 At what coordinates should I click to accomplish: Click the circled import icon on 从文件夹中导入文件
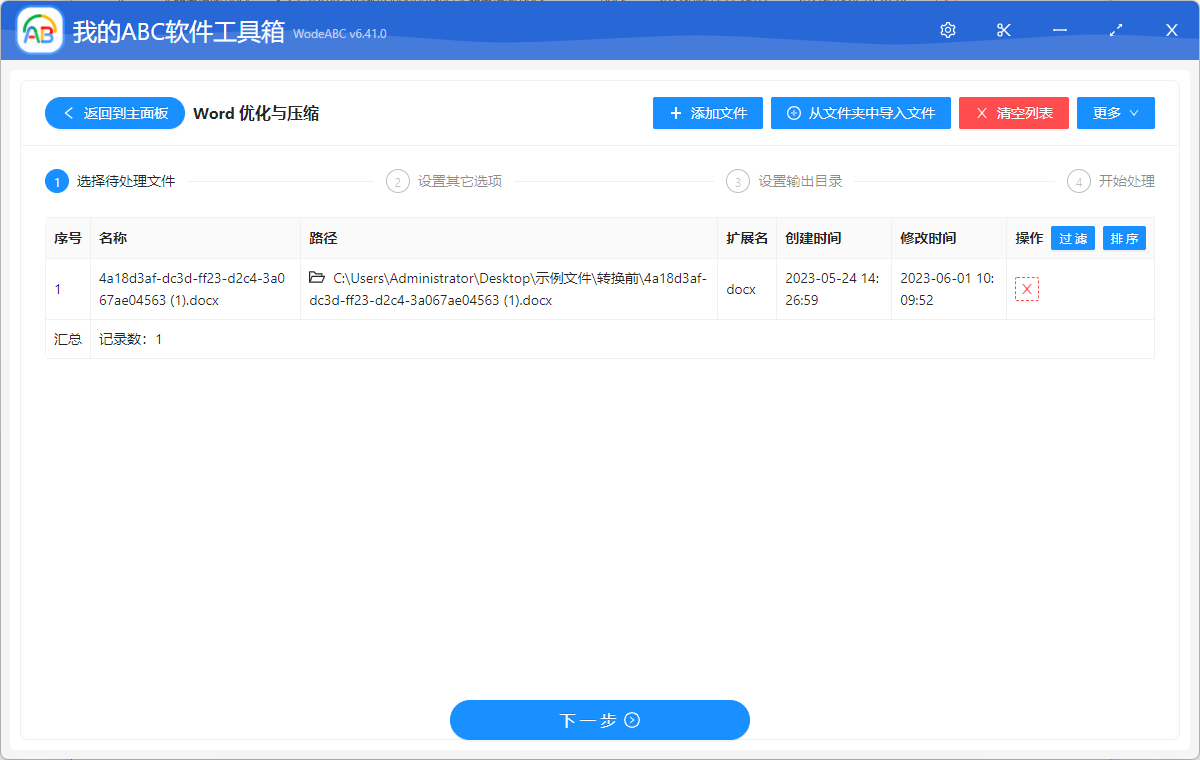click(x=791, y=113)
